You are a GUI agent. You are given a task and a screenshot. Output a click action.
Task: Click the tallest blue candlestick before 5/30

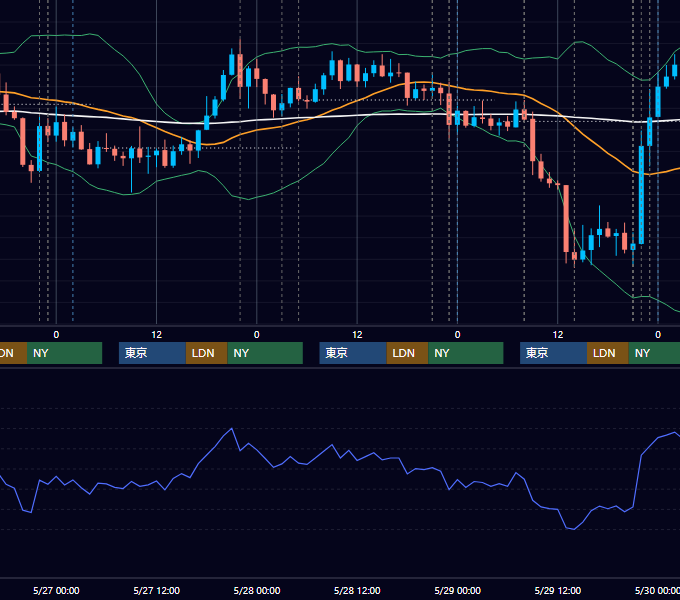[x=641, y=195]
